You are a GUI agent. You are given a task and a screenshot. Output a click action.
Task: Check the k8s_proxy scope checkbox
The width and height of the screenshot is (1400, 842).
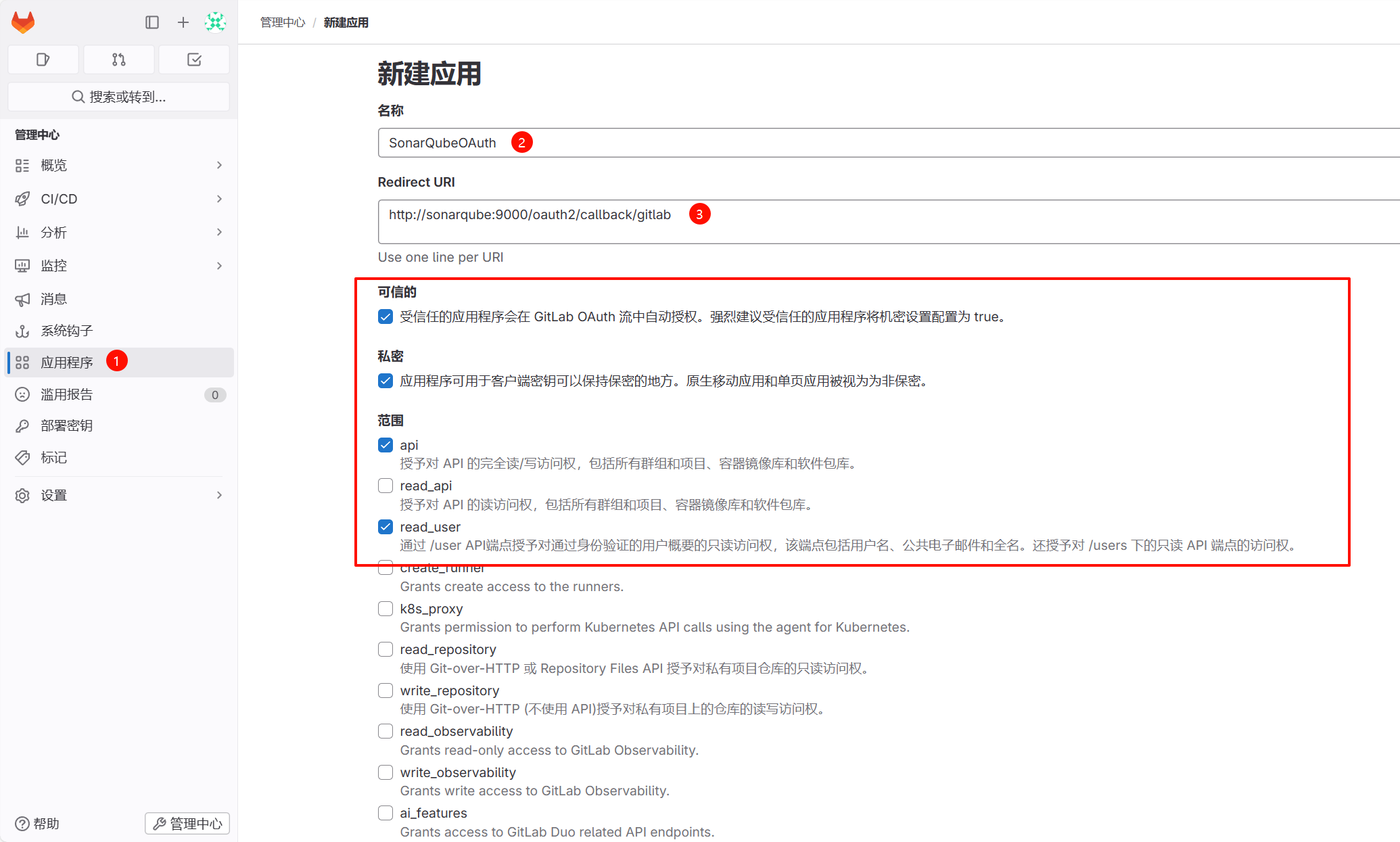pos(386,609)
